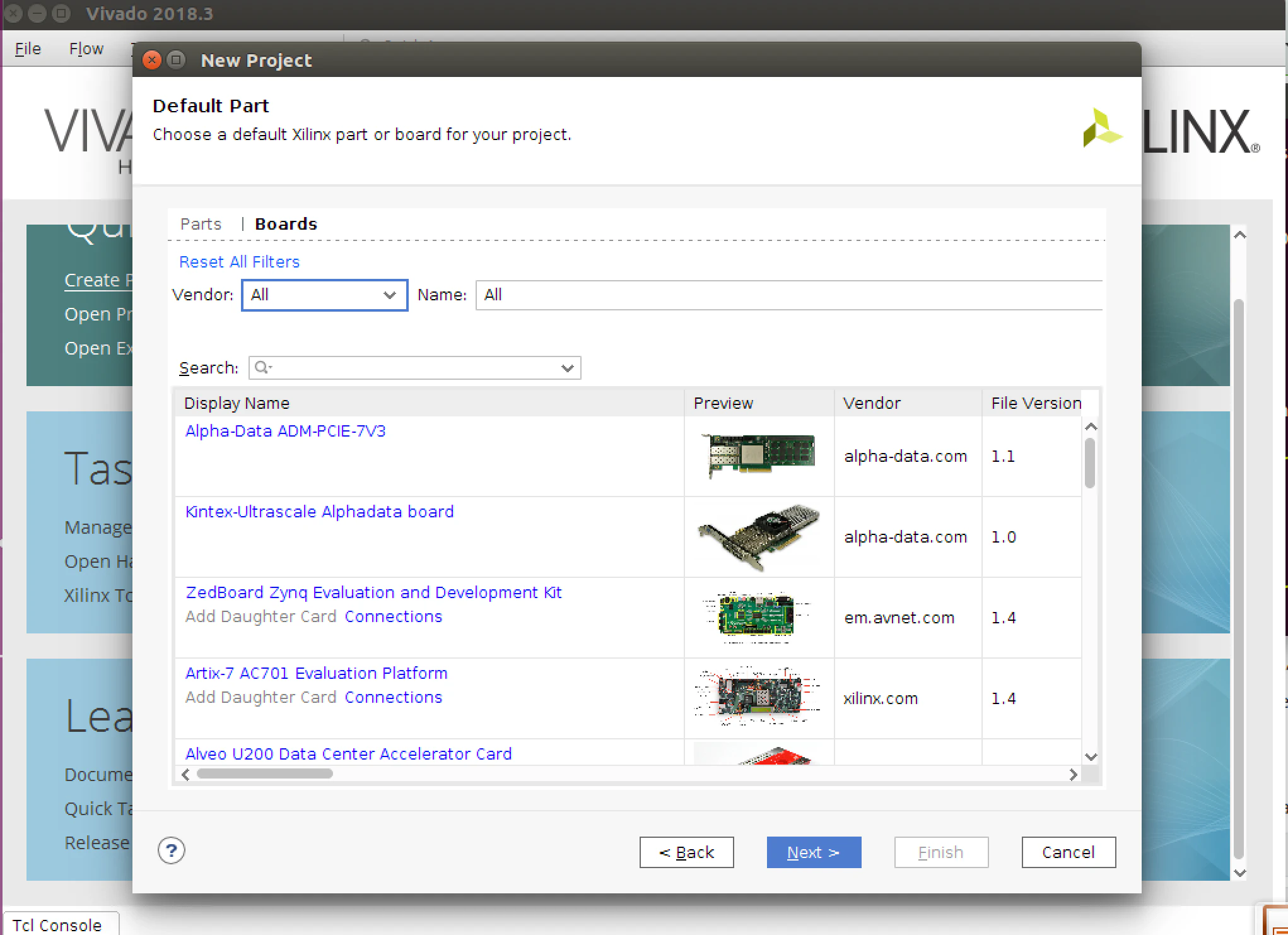Click main Vivado window scroll-down arrow
The height and width of the screenshot is (935, 1288).
click(1239, 873)
